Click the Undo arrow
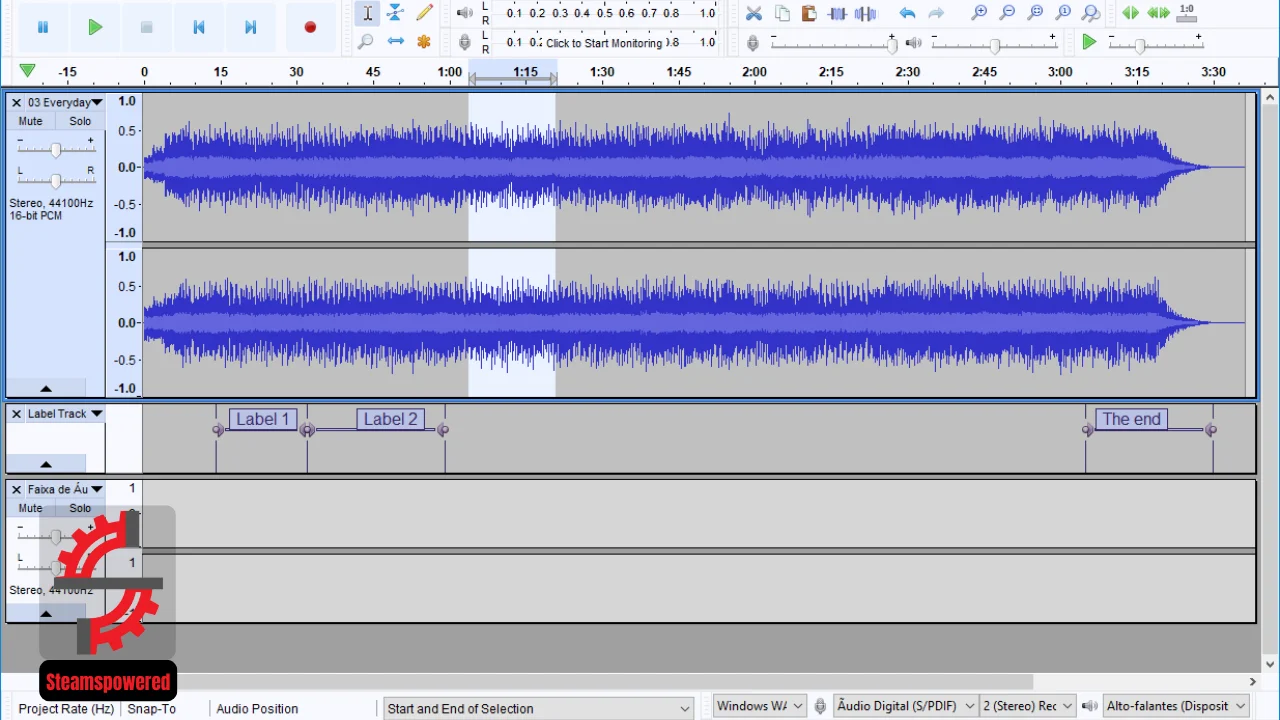The height and width of the screenshot is (720, 1280). [x=907, y=13]
